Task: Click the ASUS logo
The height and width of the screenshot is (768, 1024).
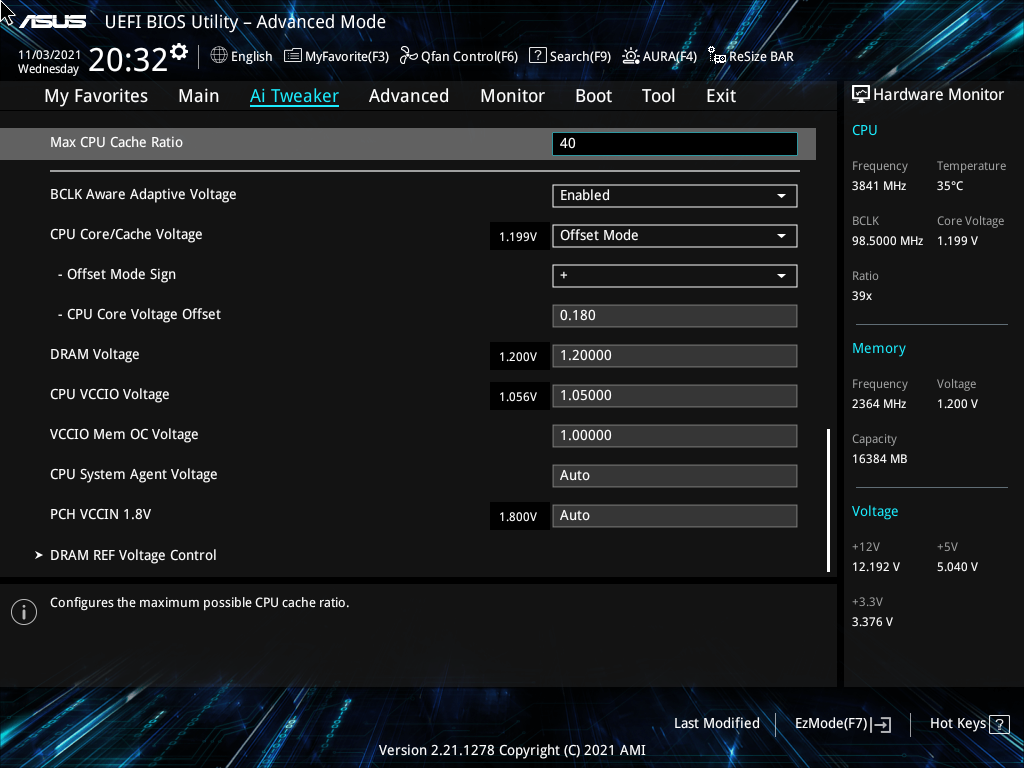Action: click(x=52, y=22)
